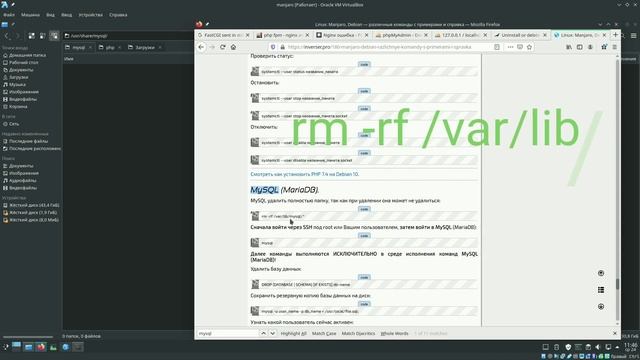Open Видеофайлы in top places list
Image resolution: width=640 pixels, height=360 pixels.
coord(23,99)
